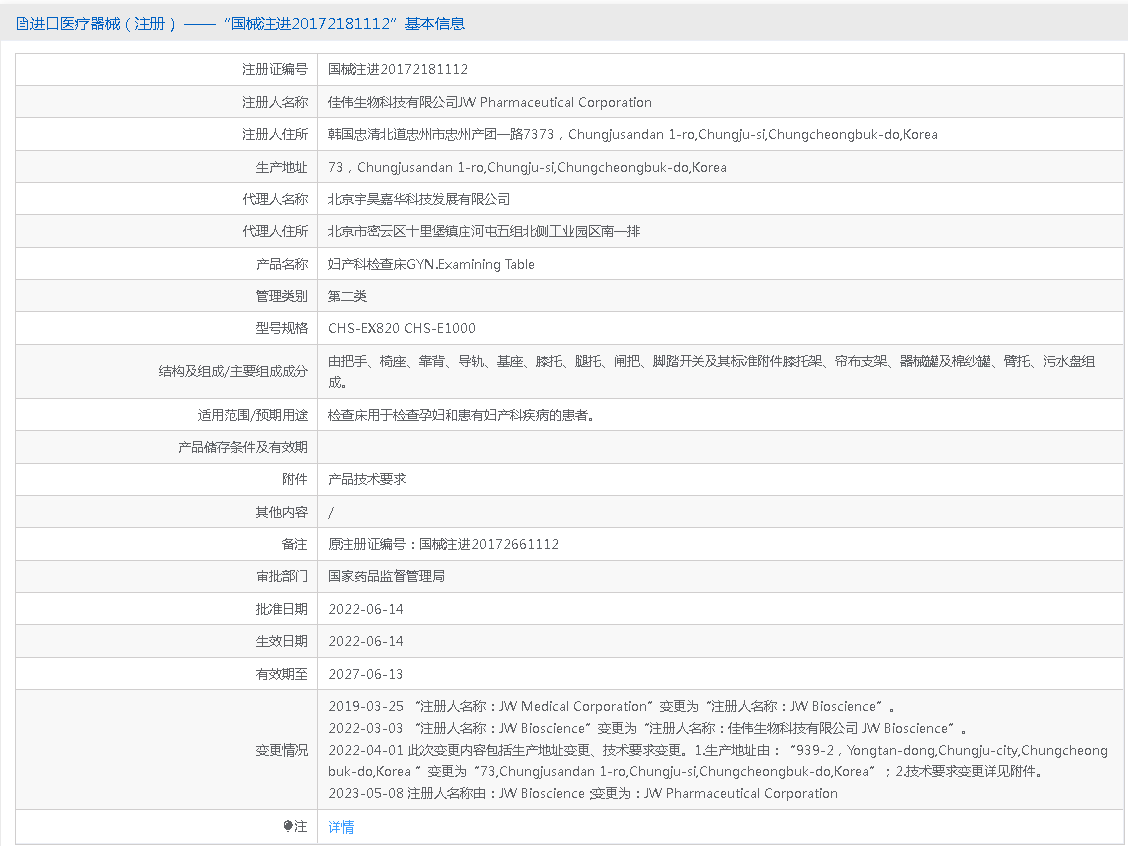This screenshot has height=846, width=1128.
Task: Open the 详情 link at the bottom
Action: coord(341,827)
